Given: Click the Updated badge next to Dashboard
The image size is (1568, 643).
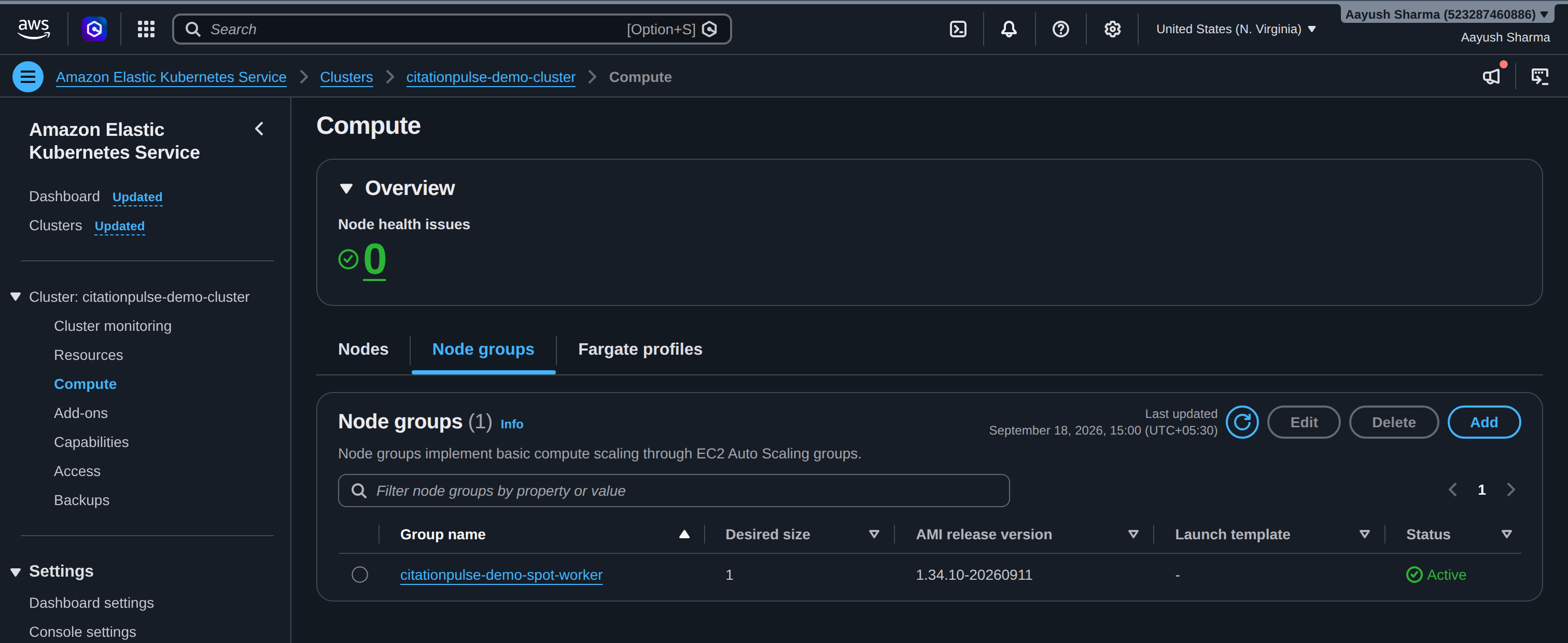Looking at the screenshot, I should pyautogui.click(x=137, y=197).
